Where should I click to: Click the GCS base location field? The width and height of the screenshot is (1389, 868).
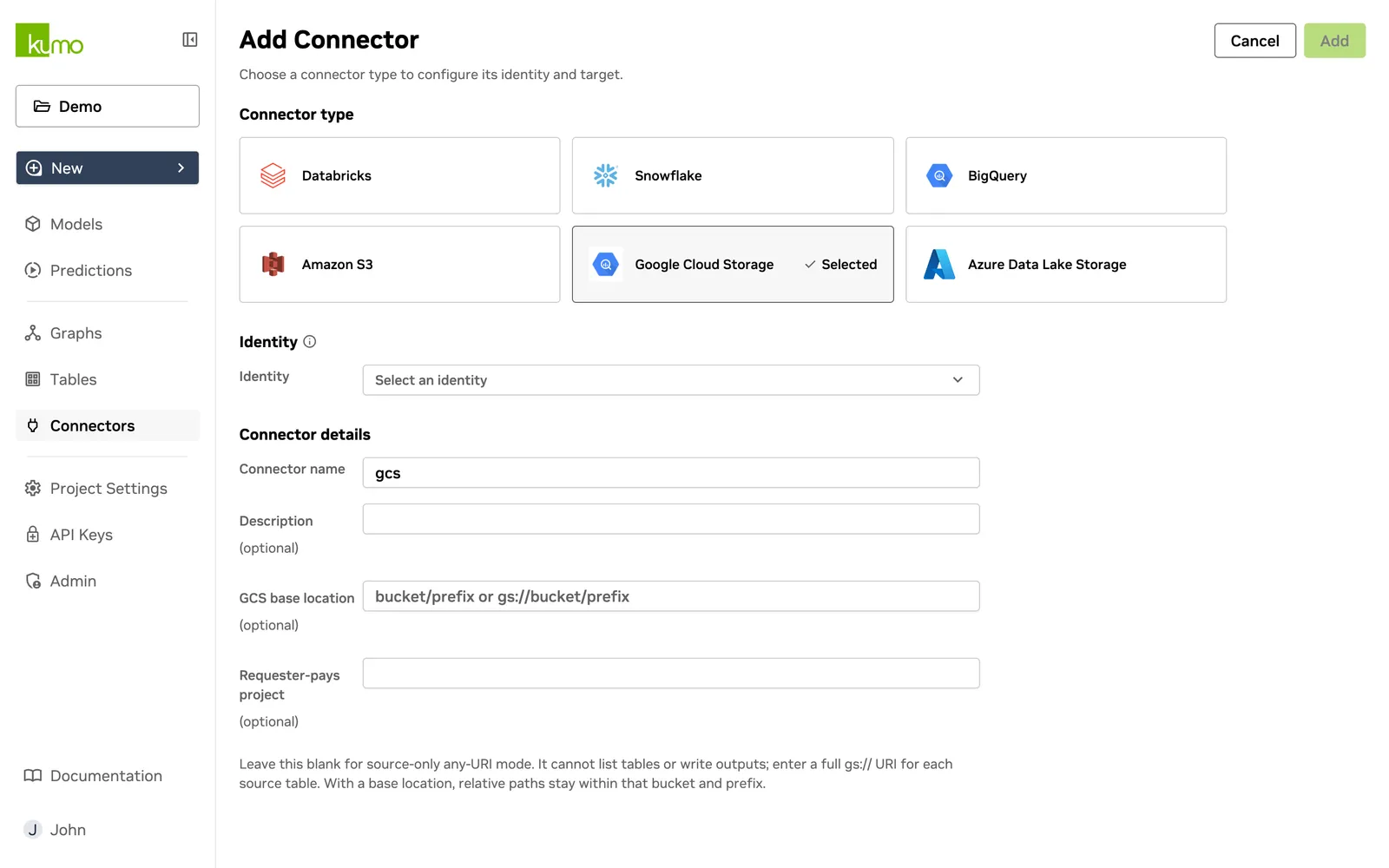click(x=671, y=596)
